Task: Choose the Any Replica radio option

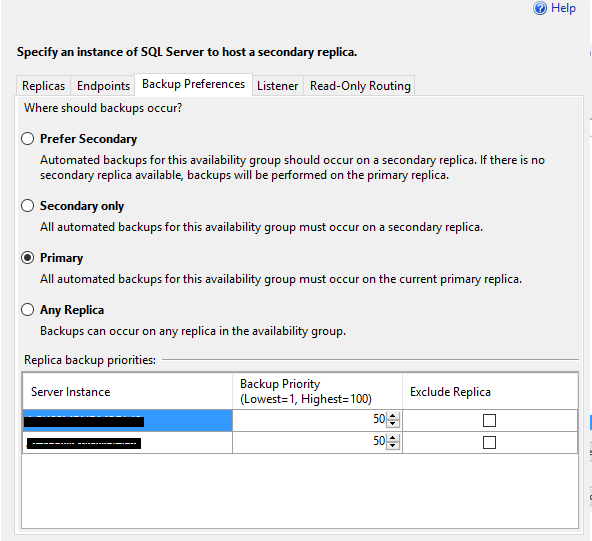Action: point(28,310)
